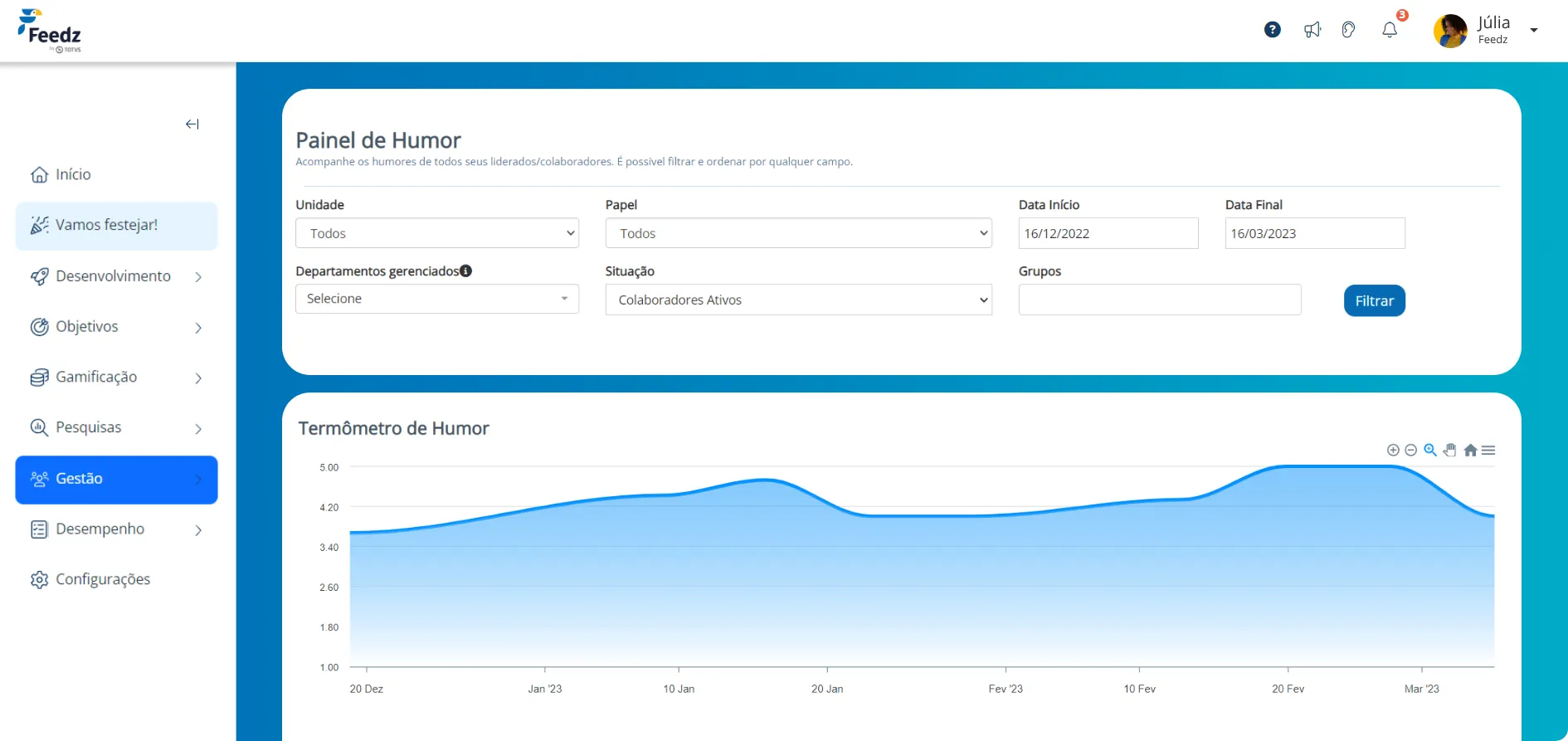1568x741 pixels.
Task: Expand Desenvolvimento submenu chevron
Action: point(198,277)
